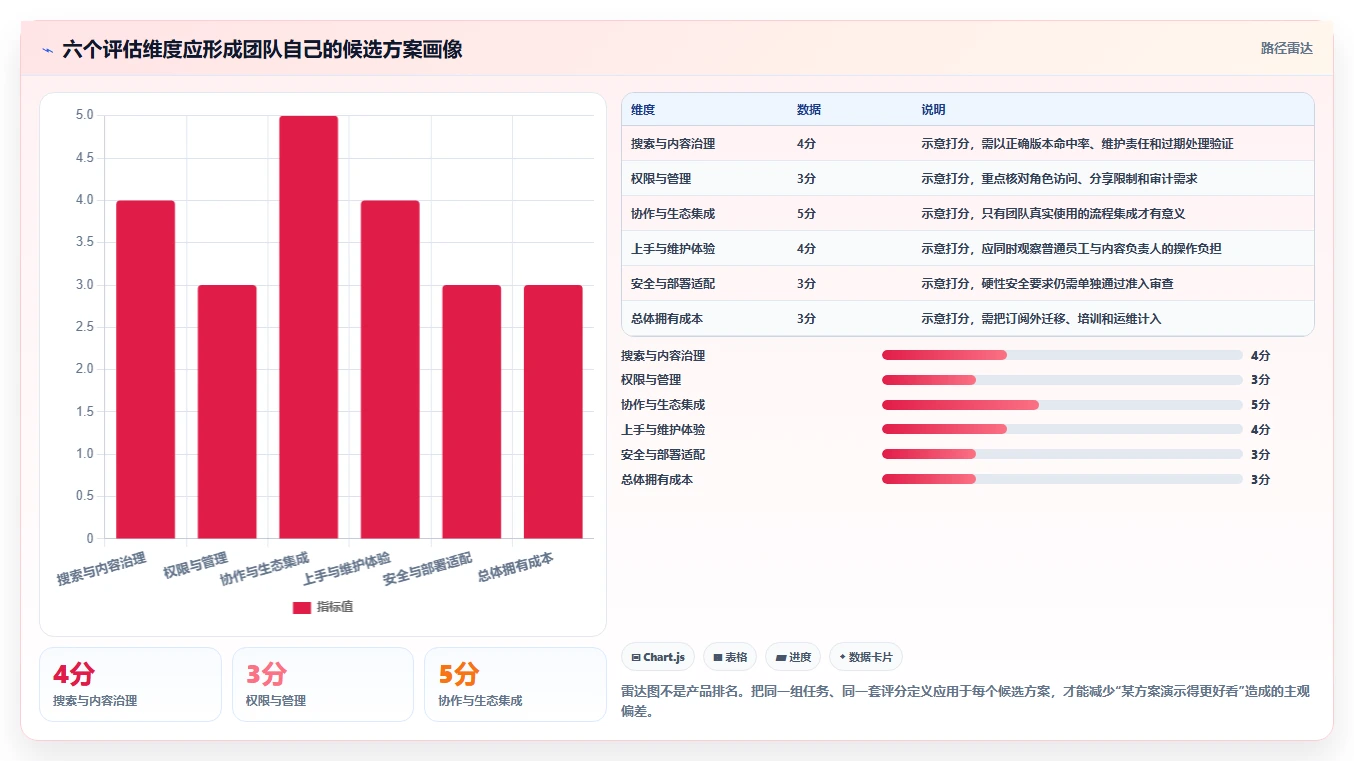This screenshot has height=761, width=1354.
Task: Open the 4分 搜索与内容治理 data card
Action: (130, 684)
